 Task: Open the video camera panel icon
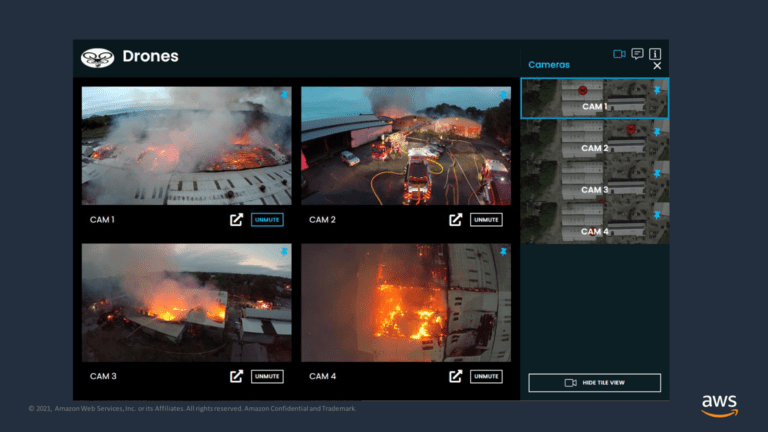pos(619,54)
